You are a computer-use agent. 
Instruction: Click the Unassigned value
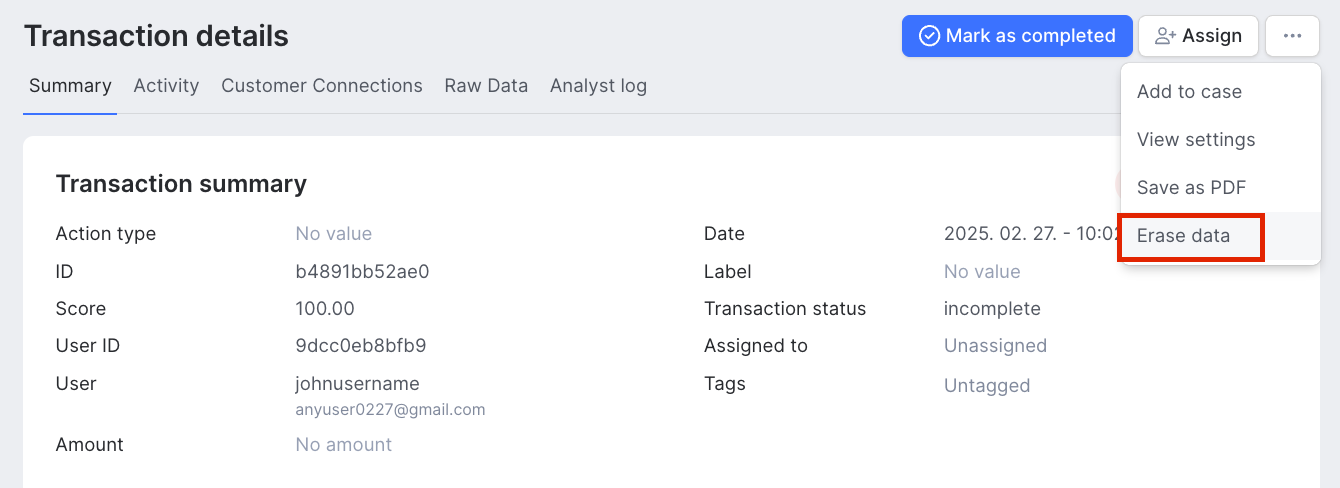pyautogui.click(x=995, y=346)
